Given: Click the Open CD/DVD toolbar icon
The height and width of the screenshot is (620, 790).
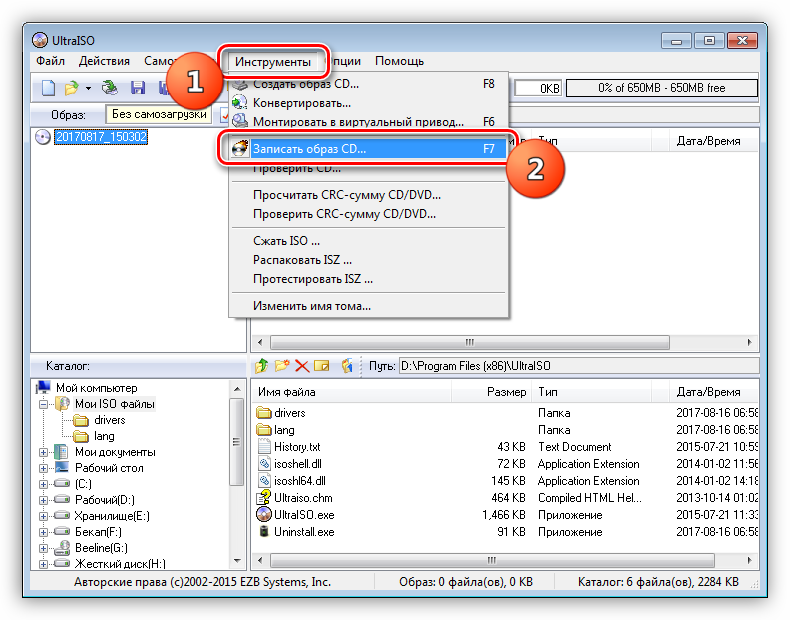Looking at the screenshot, I should click(109, 88).
